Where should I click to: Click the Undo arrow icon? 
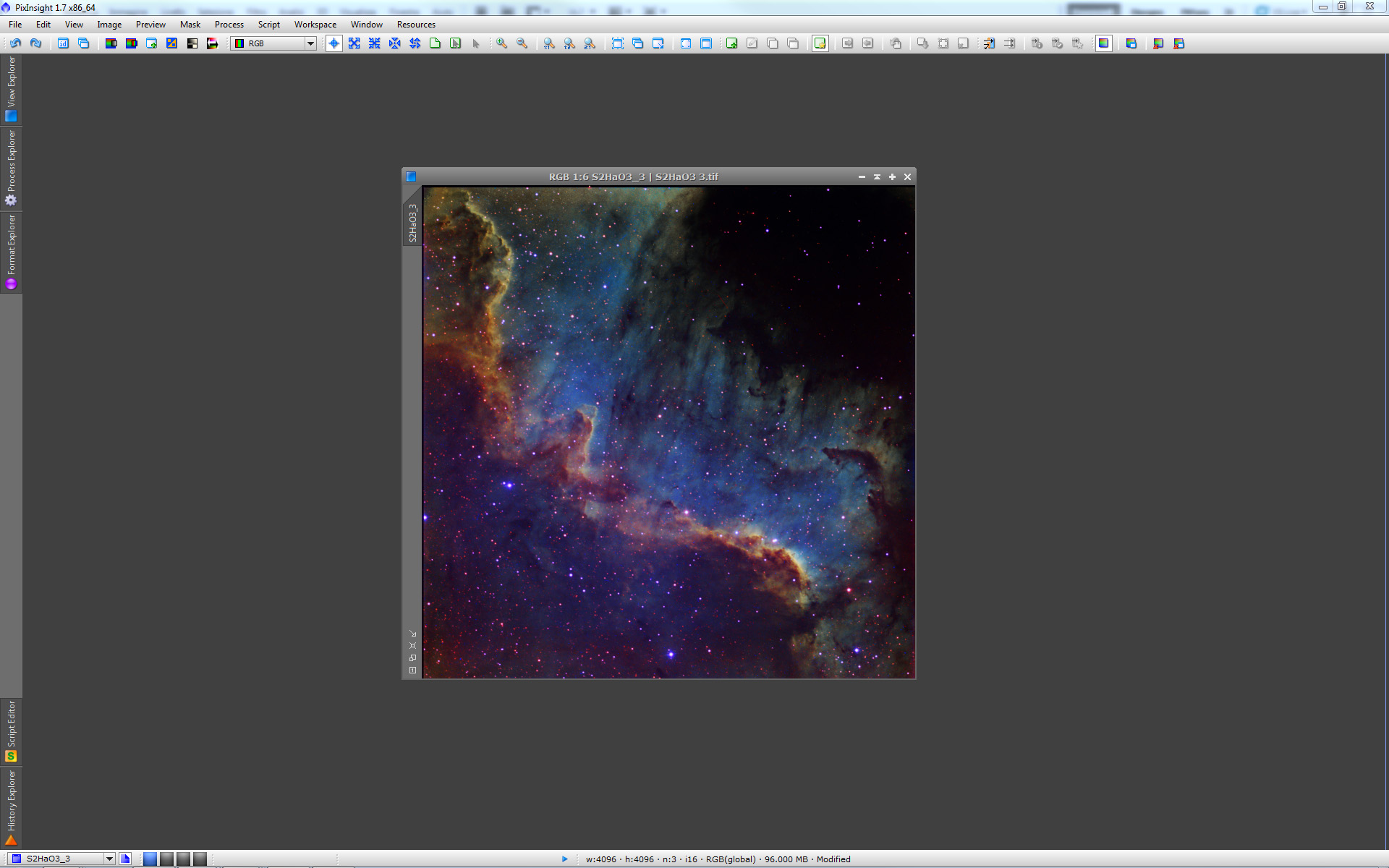click(15, 43)
